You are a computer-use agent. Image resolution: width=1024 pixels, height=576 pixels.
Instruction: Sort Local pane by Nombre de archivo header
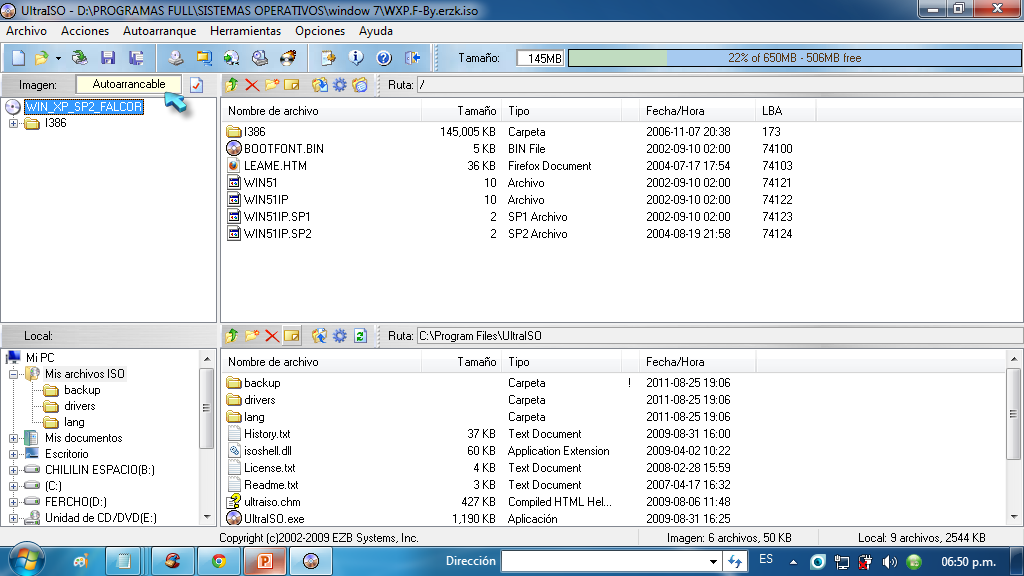coord(321,362)
